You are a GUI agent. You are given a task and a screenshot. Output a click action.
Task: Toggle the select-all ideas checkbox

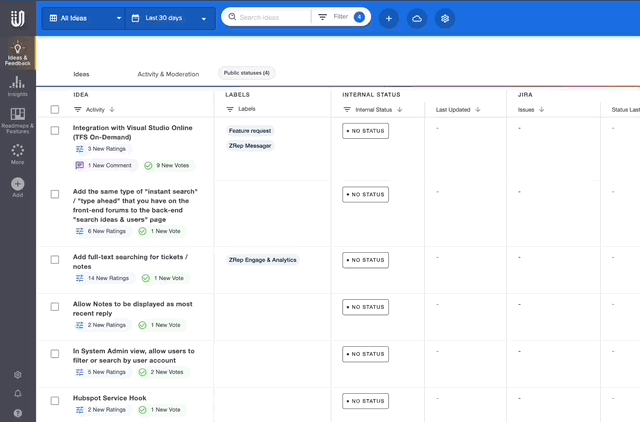coord(55,109)
